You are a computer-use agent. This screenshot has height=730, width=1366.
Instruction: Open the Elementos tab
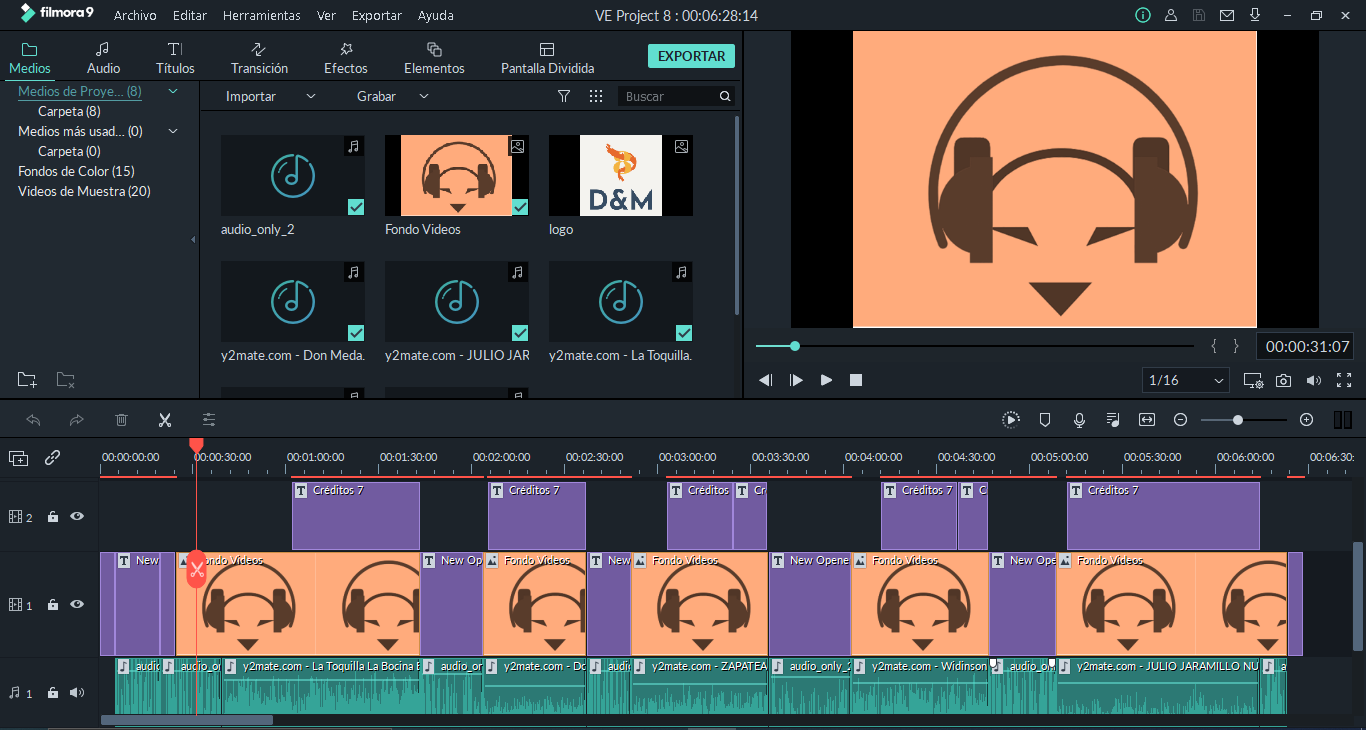pyautogui.click(x=434, y=58)
